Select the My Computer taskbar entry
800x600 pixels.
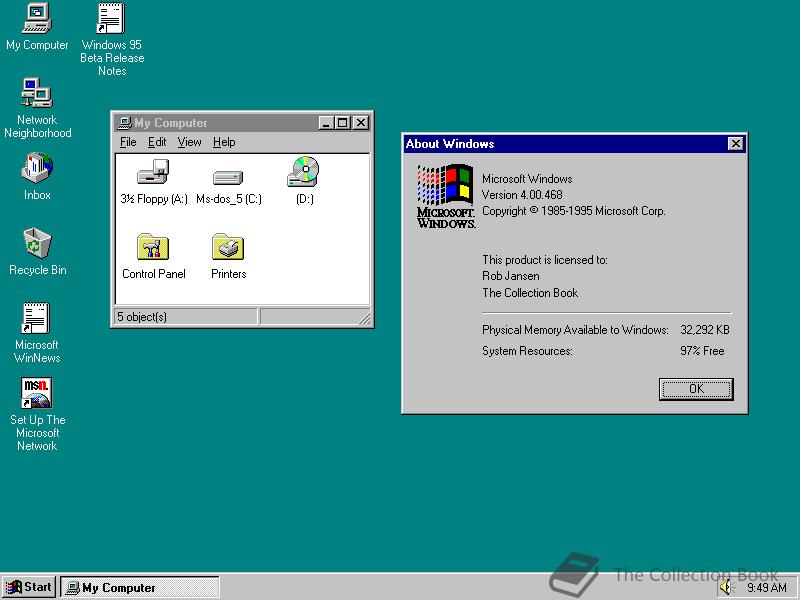click(x=140, y=587)
